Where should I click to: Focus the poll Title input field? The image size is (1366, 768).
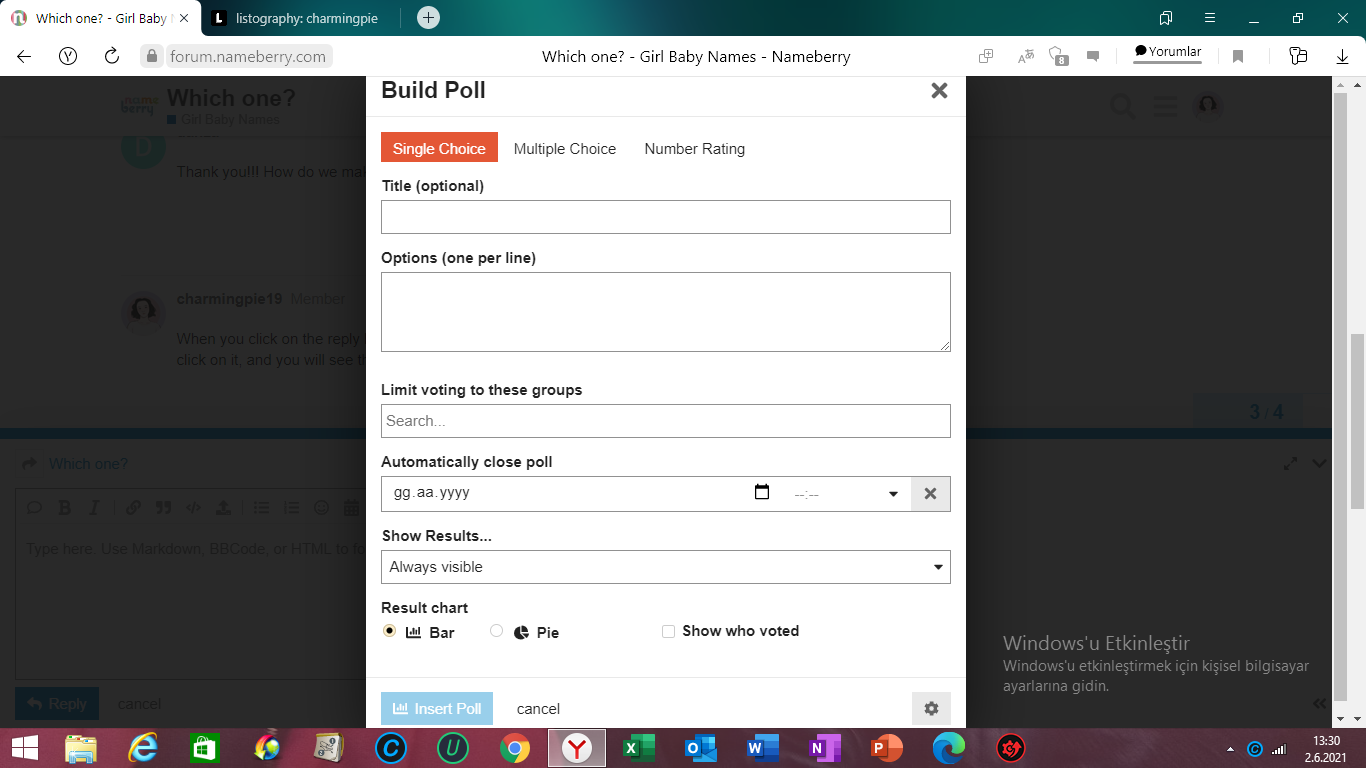click(x=666, y=217)
